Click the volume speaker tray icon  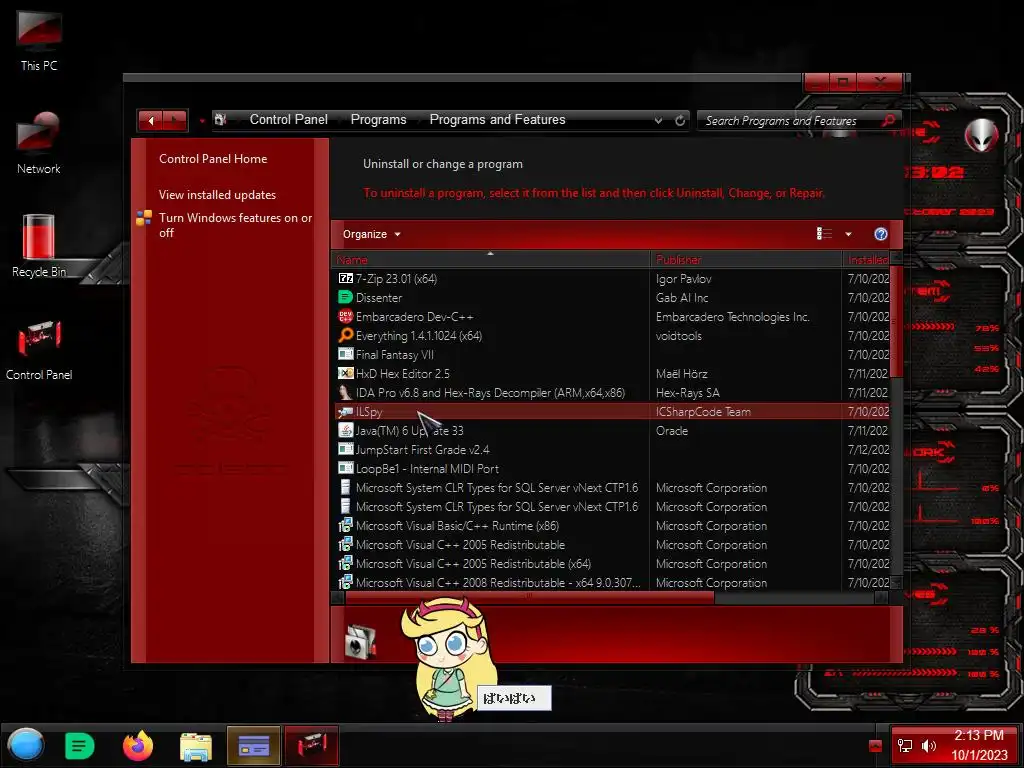pos(928,745)
